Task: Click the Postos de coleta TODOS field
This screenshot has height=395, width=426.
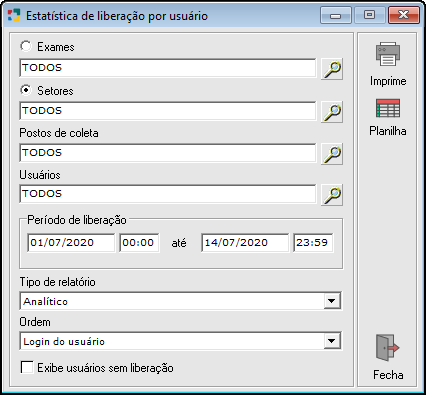Action: pyautogui.click(x=168, y=153)
